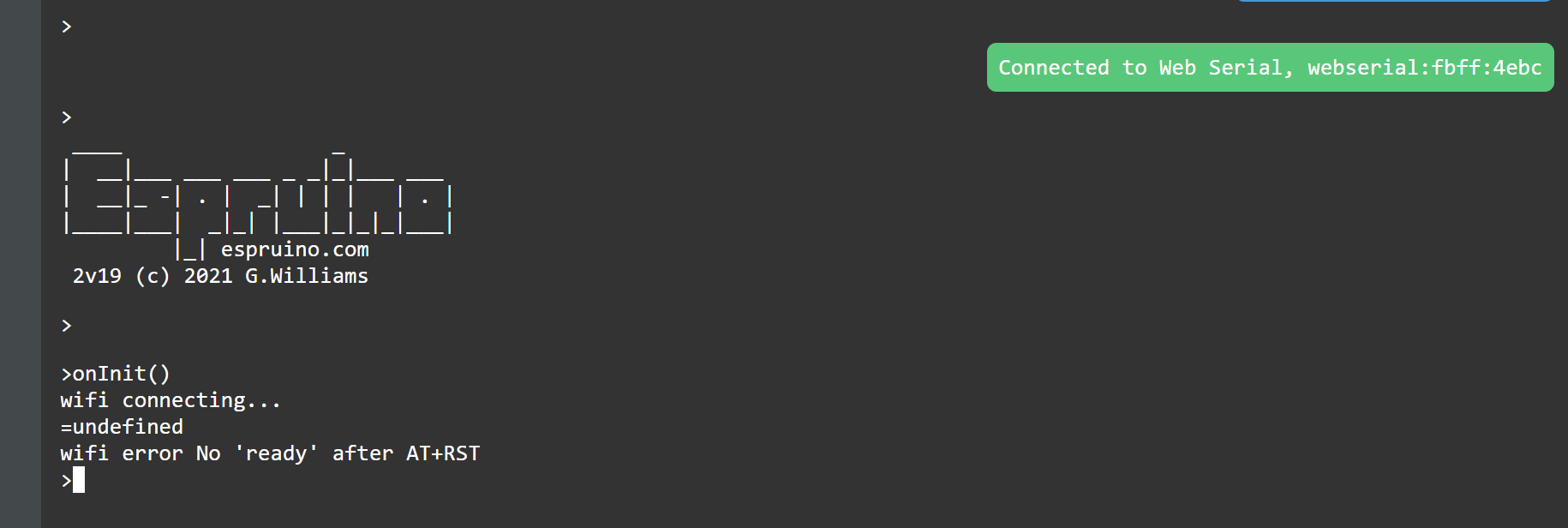Click the 'wifi connecting...' output line

[x=171, y=400]
